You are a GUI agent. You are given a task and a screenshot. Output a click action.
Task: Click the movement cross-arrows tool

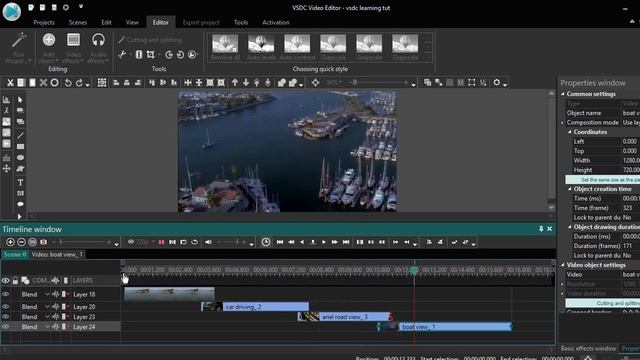6,169
